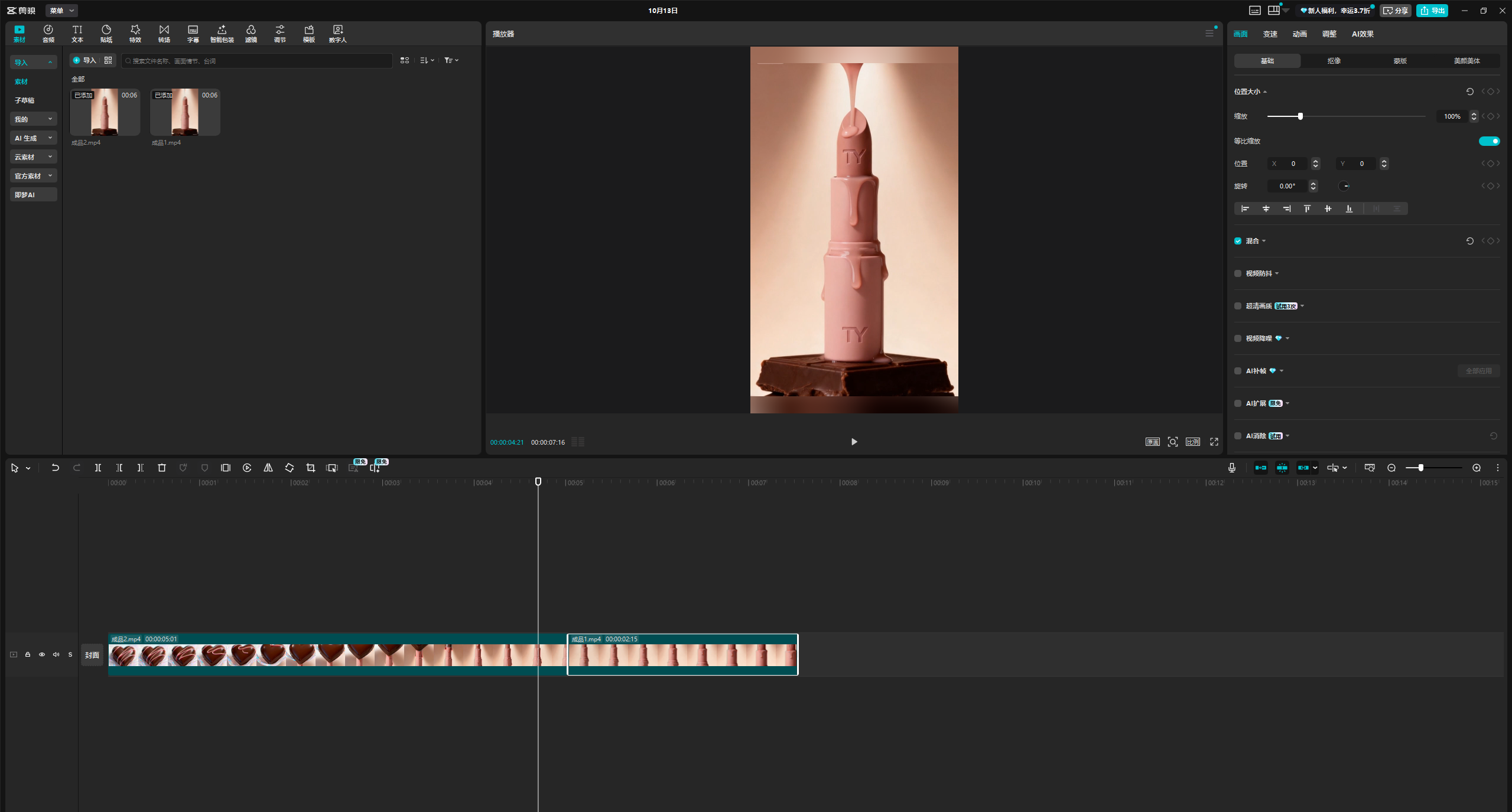The width and height of the screenshot is (1512, 812).
Task: Expand the 云素材 sidebar section
Action: click(33, 157)
